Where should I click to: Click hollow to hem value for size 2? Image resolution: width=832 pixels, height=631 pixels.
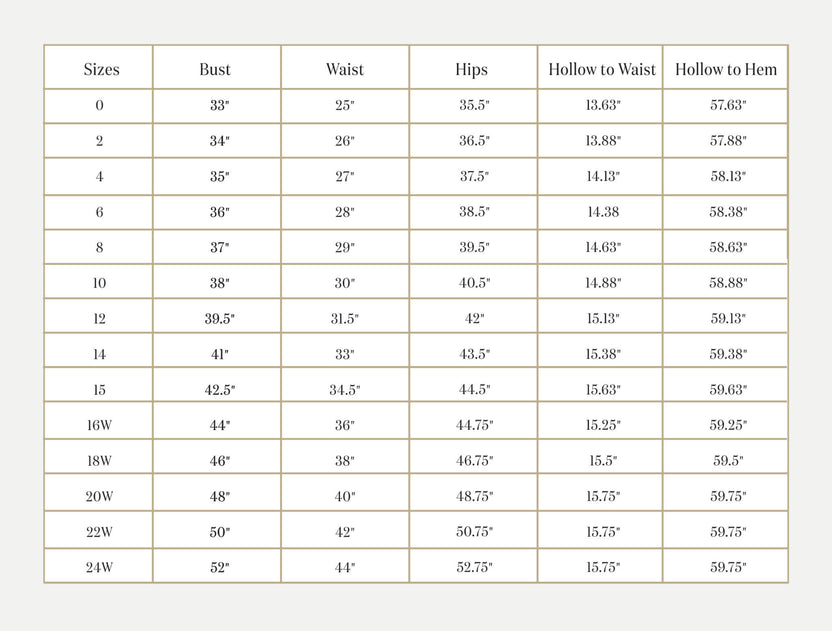pos(729,141)
